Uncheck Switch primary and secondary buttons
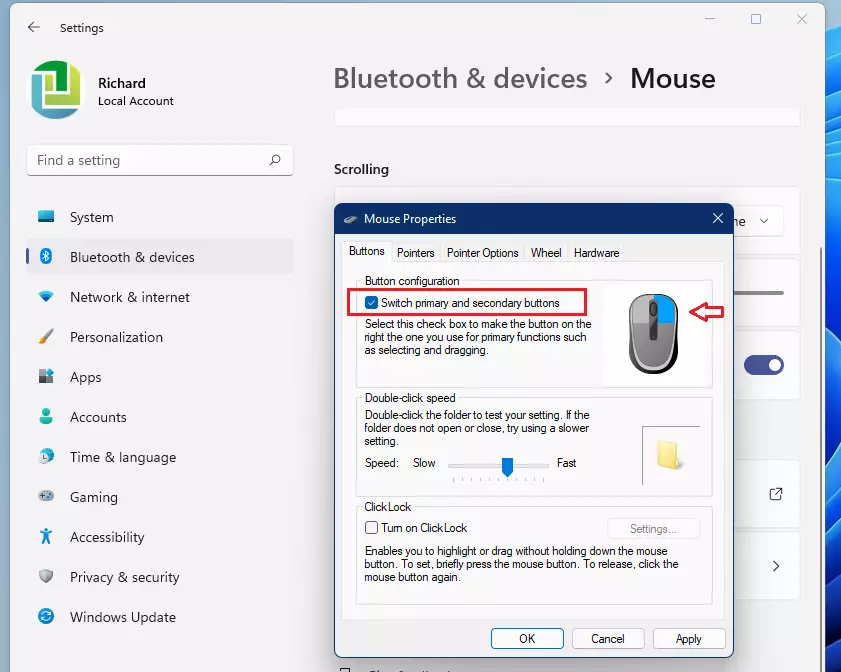The width and height of the screenshot is (841, 672). coord(371,302)
